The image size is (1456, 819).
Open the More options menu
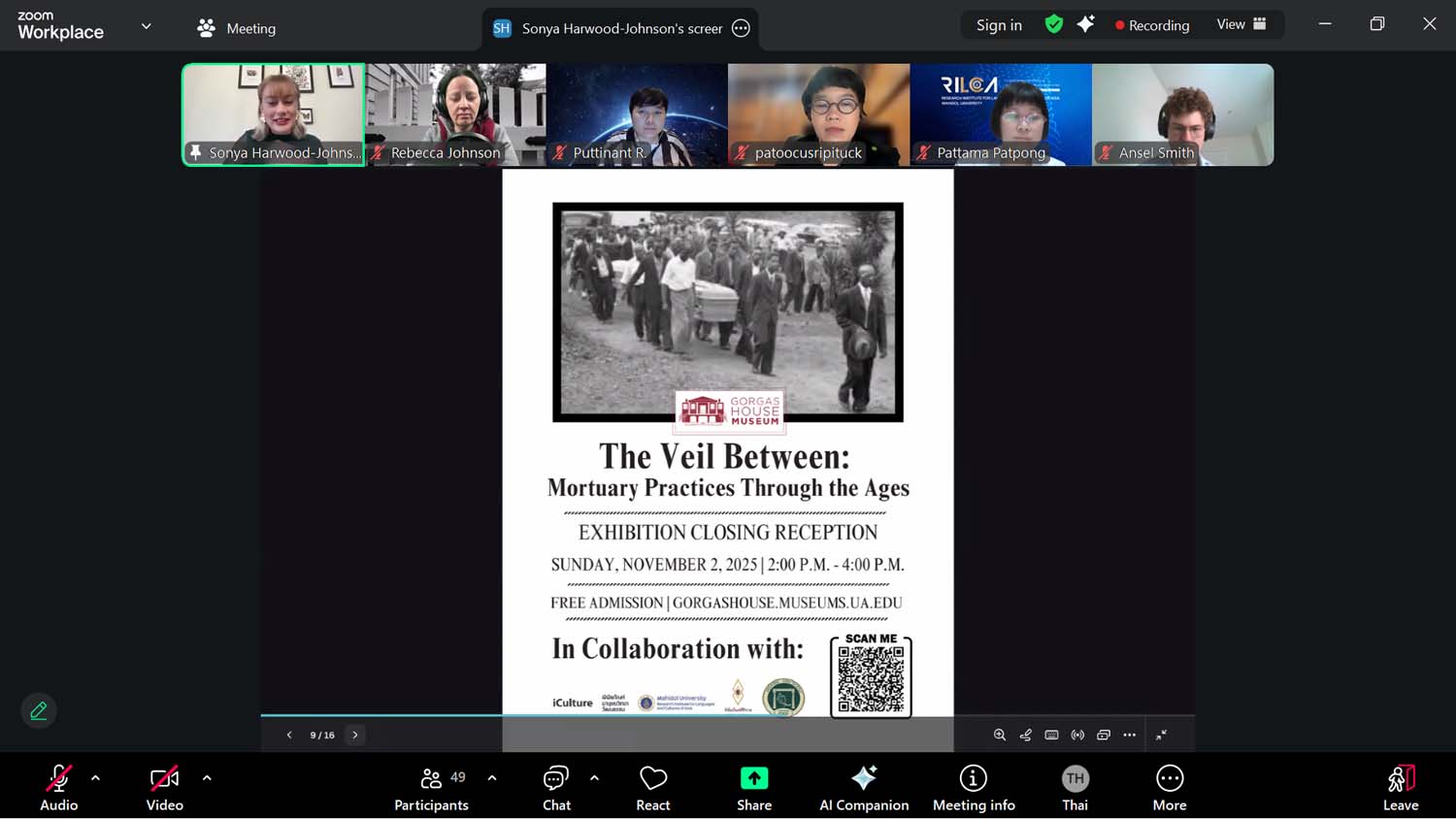pos(1170,787)
